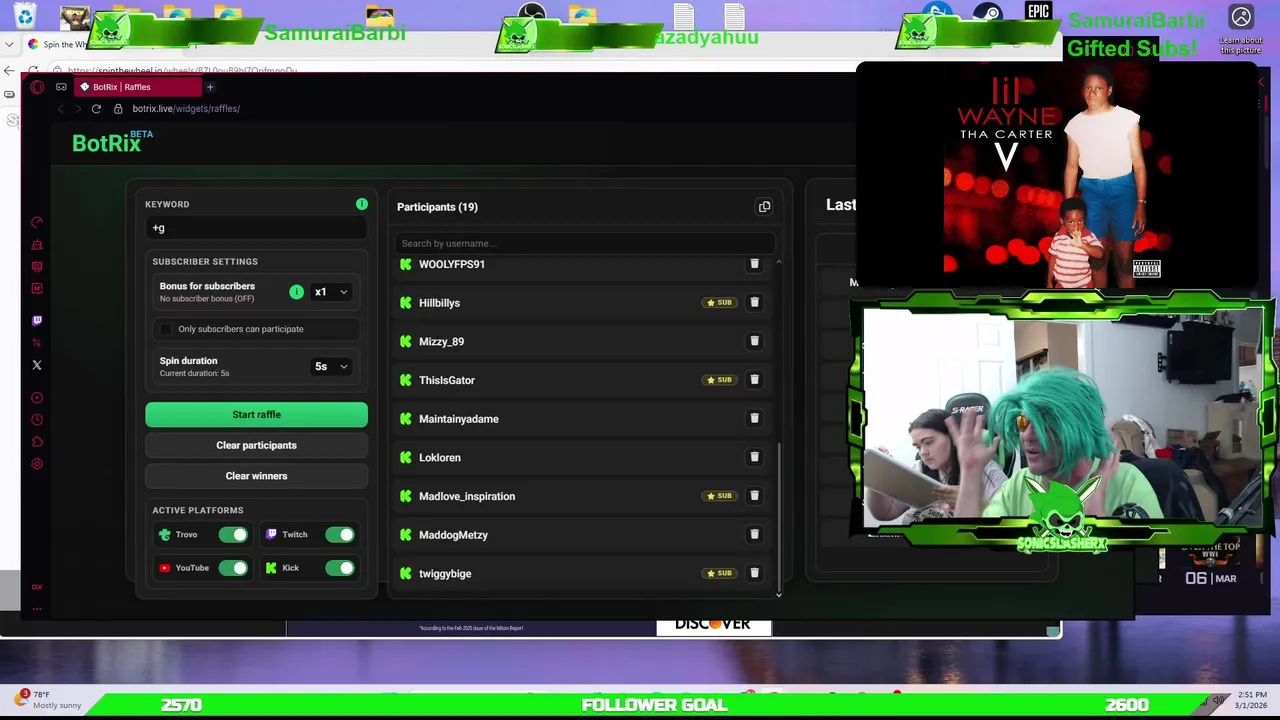
Task: Disable the Twitch platform switch
Action: (340, 535)
